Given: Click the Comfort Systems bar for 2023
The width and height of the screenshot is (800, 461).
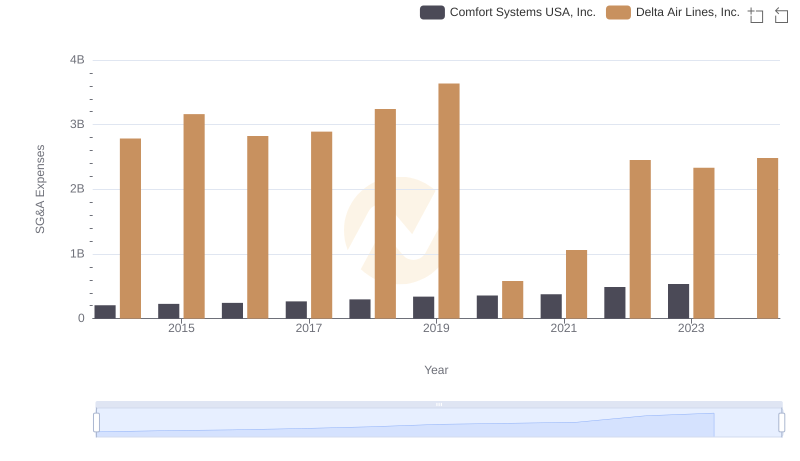Looking at the screenshot, I should [x=679, y=301].
